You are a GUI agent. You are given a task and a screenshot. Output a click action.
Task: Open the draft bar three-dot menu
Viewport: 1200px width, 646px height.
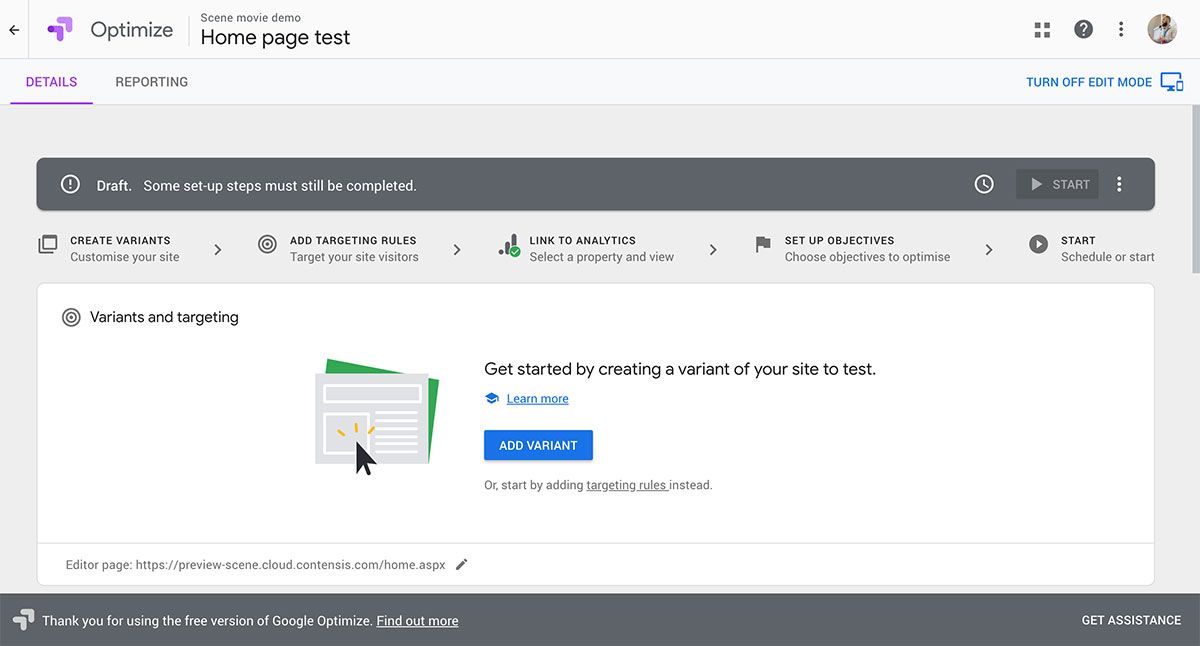click(x=1119, y=184)
